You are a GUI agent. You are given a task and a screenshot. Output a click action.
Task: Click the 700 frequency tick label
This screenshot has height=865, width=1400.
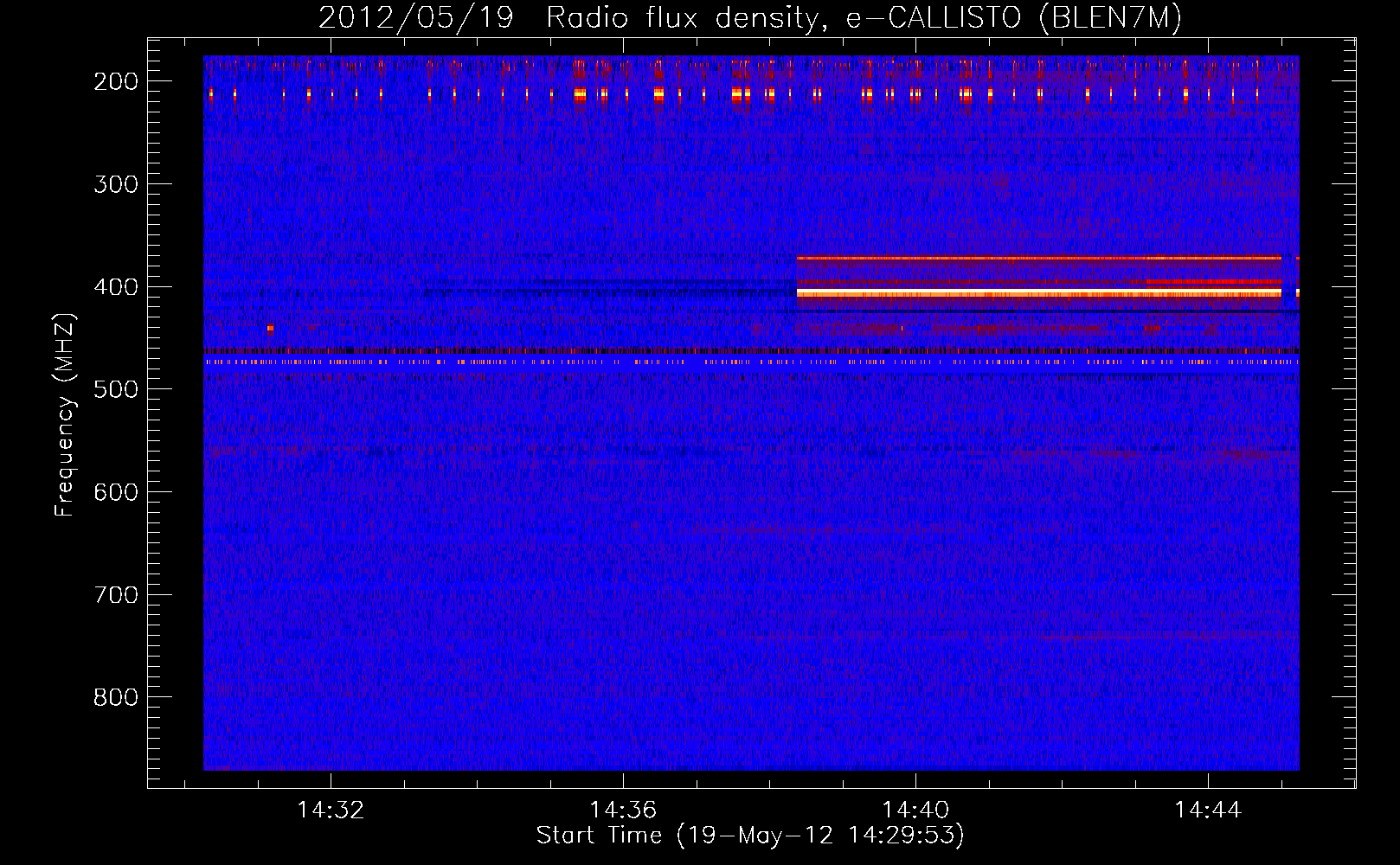(x=116, y=595)
